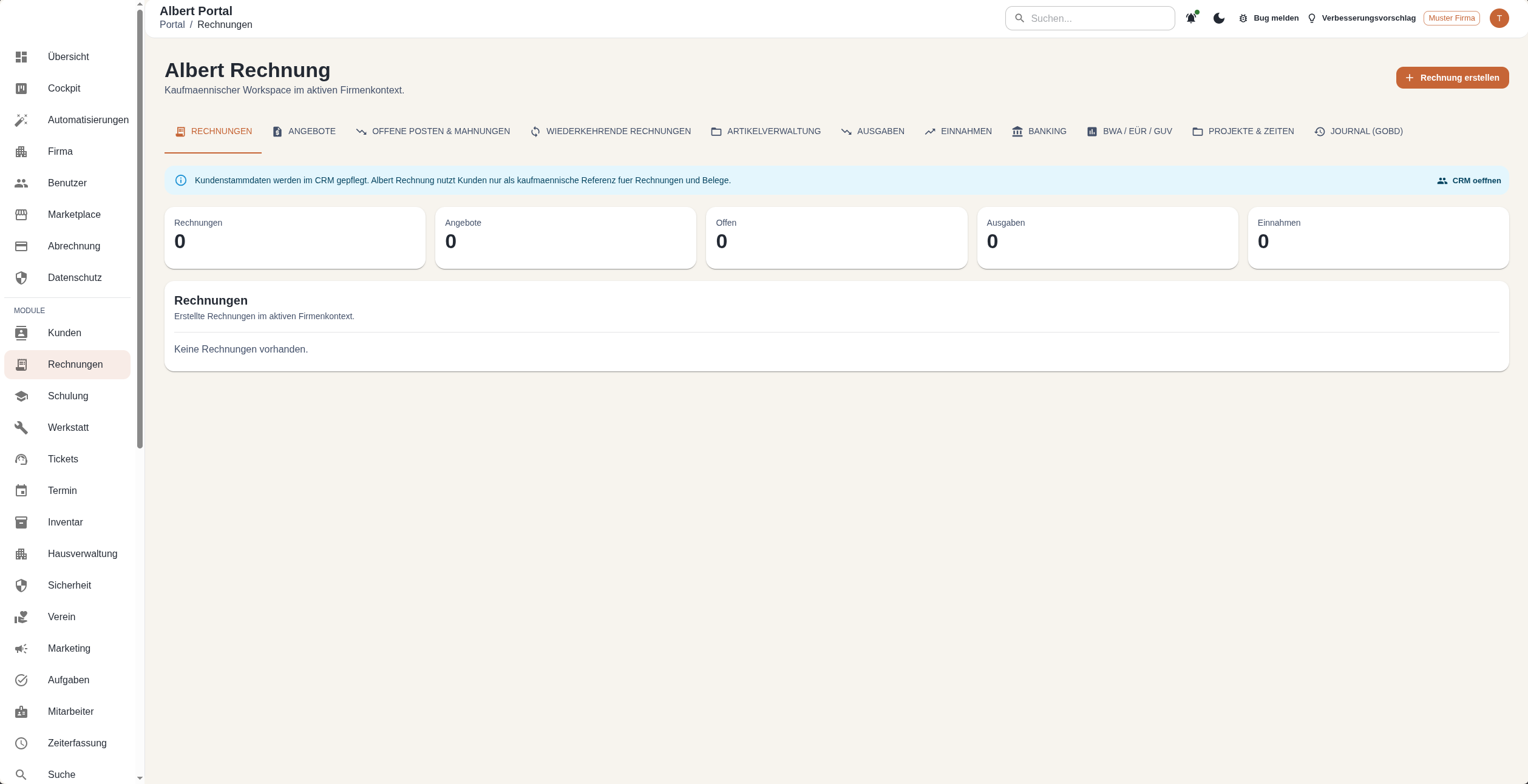1528x784 pixels.
Task: Switch to the Angebote tab
Action: point(304,132)
